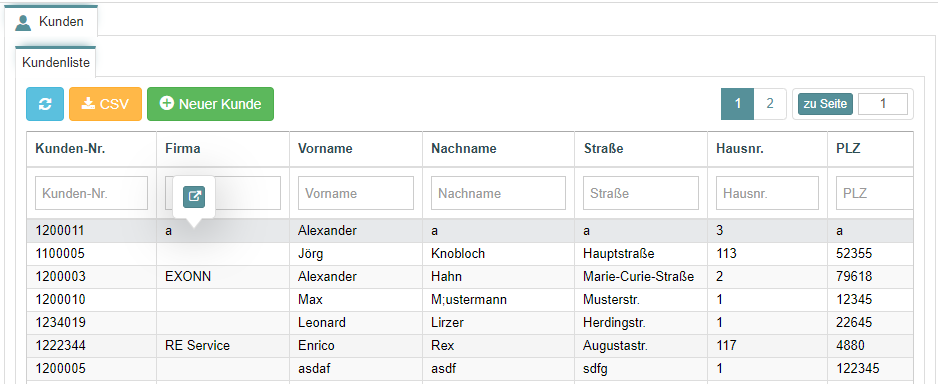Screen dimensions: 938x384
Task: Click the Hausnr. filter field
Action: pyautogui.click(x=768, y=193)
